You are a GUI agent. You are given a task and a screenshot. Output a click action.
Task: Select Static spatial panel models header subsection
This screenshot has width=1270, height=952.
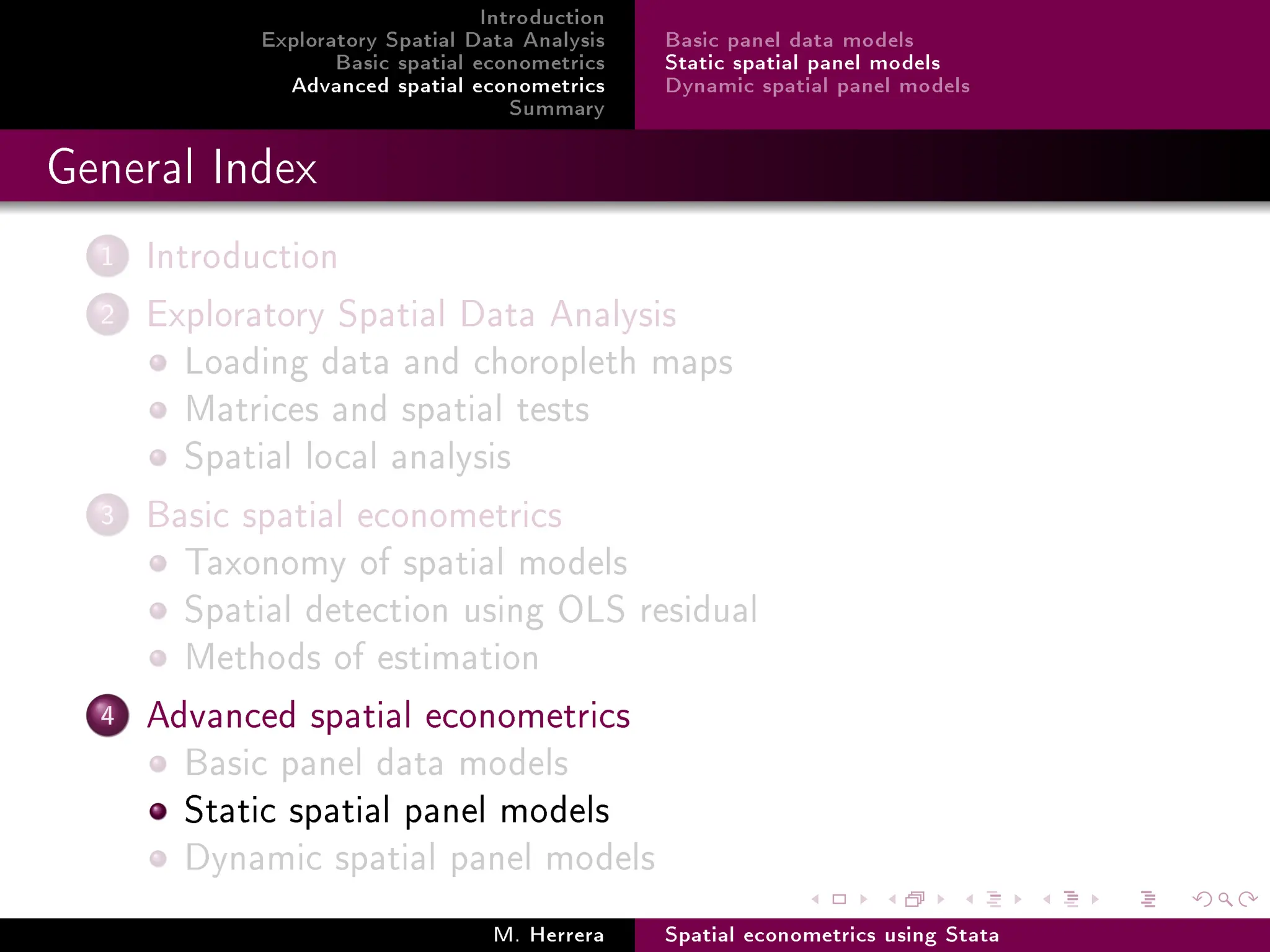(802, 63)
